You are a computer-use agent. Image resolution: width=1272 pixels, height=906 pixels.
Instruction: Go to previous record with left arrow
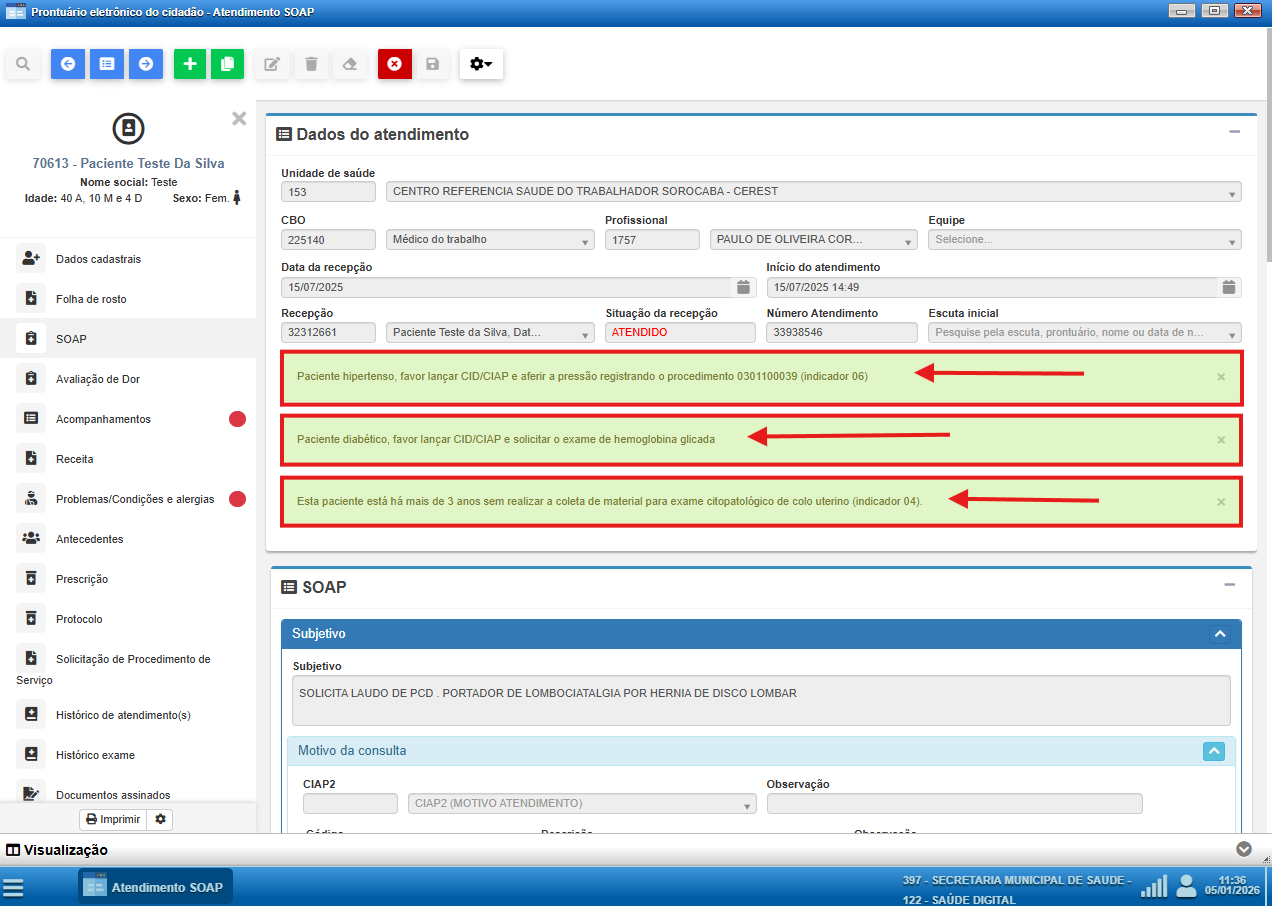click(x=68, y=64)
